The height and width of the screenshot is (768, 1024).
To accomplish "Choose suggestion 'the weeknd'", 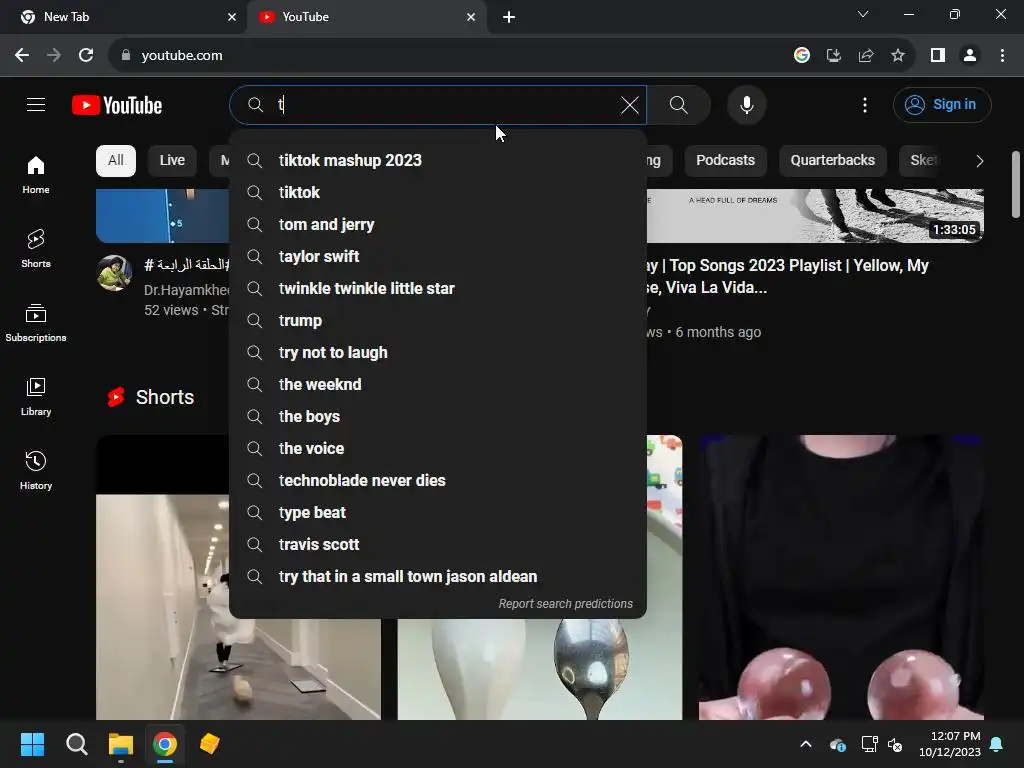I will coord(438,385).
